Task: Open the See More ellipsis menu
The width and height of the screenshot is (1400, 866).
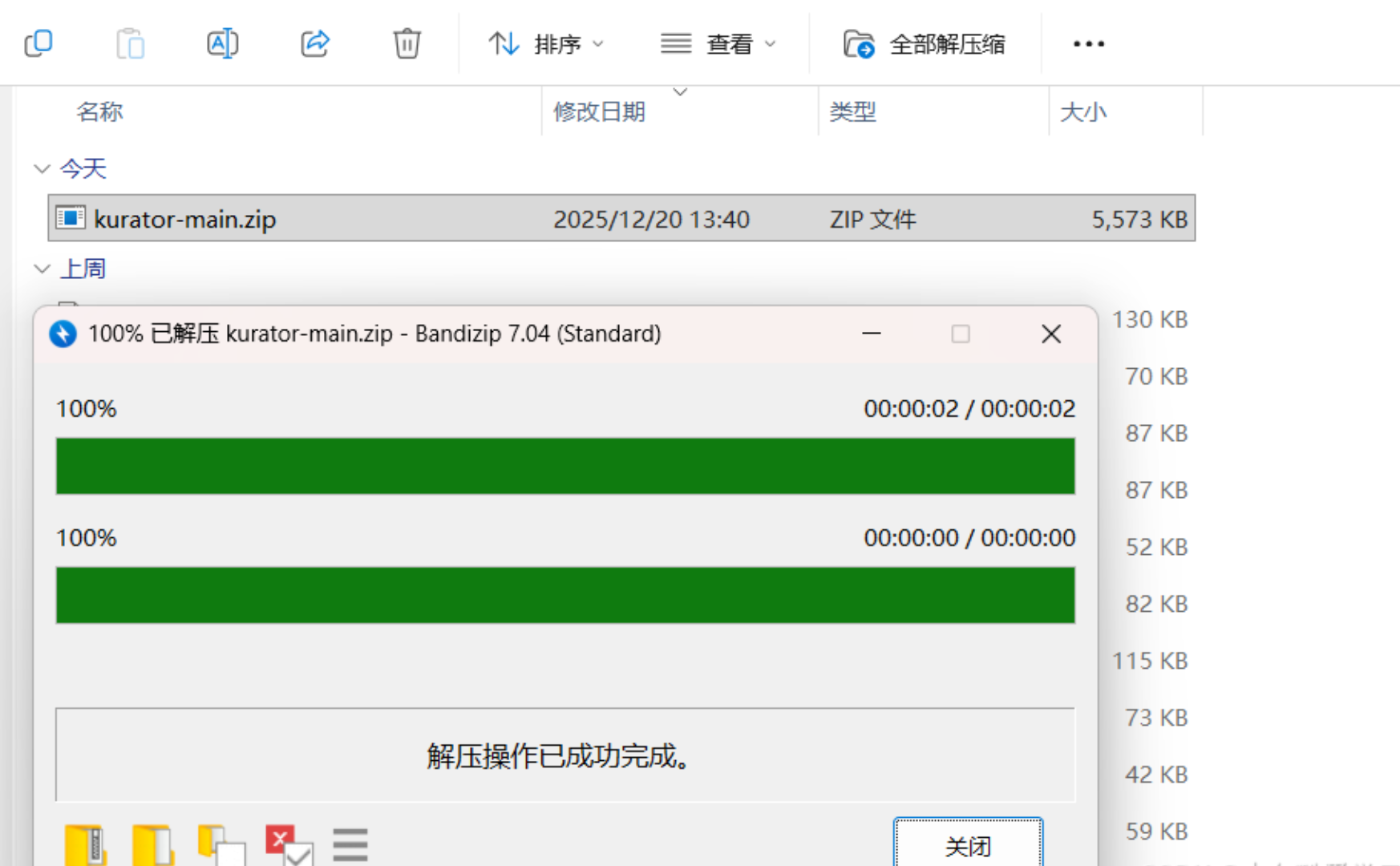Action: tap(1087, 44)
